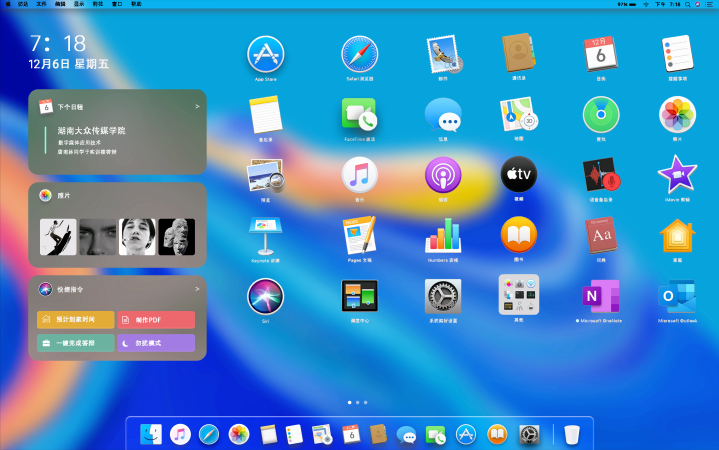Image resolution: width=719 pixels, height=450 pixels.
Task: Open the 其他 apps folder
Action: click(519, 295)
